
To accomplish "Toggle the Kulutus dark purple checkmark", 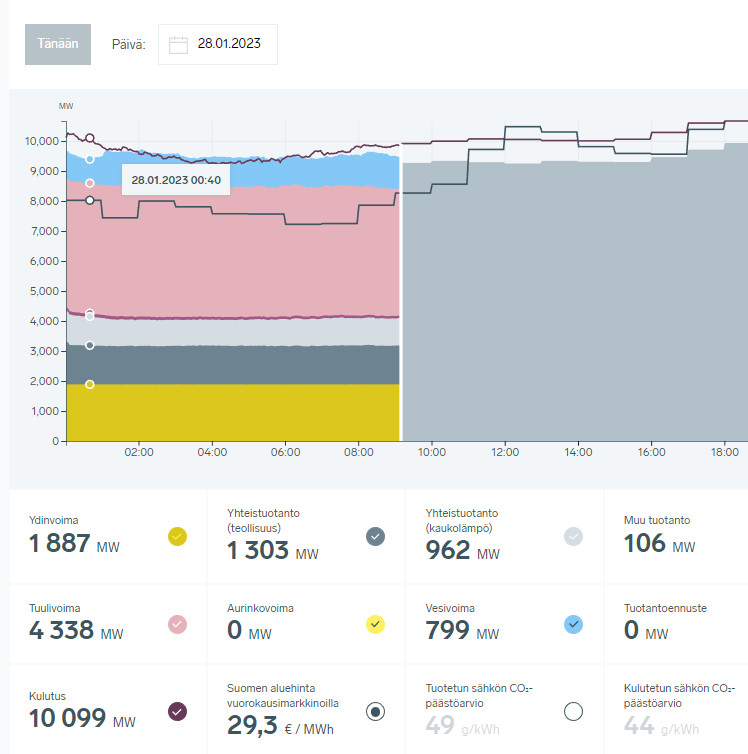I will coord(177,712).
